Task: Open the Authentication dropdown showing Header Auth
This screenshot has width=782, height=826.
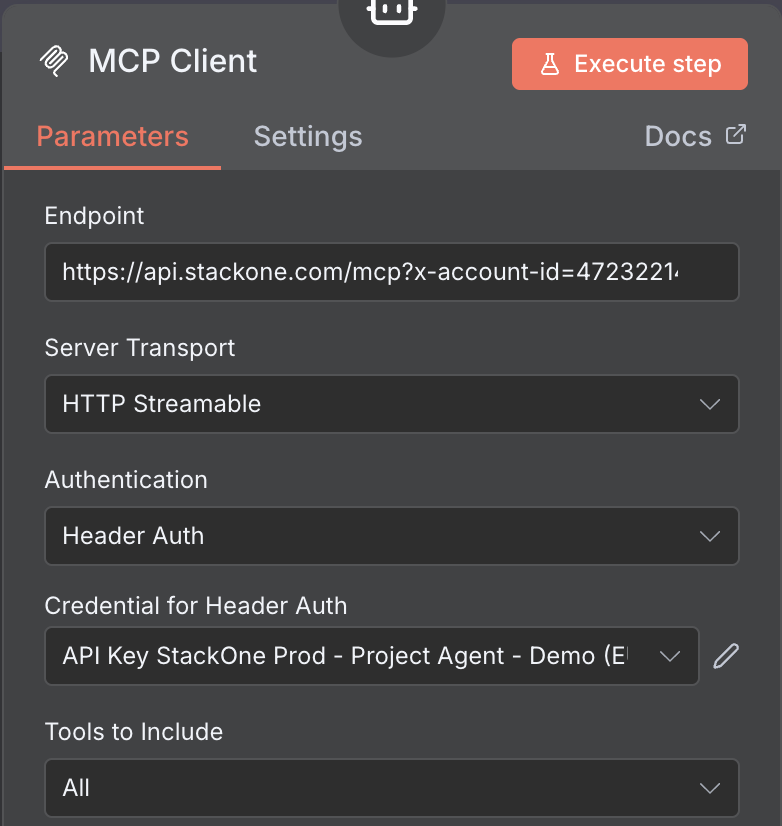Action: click(391, 536)
